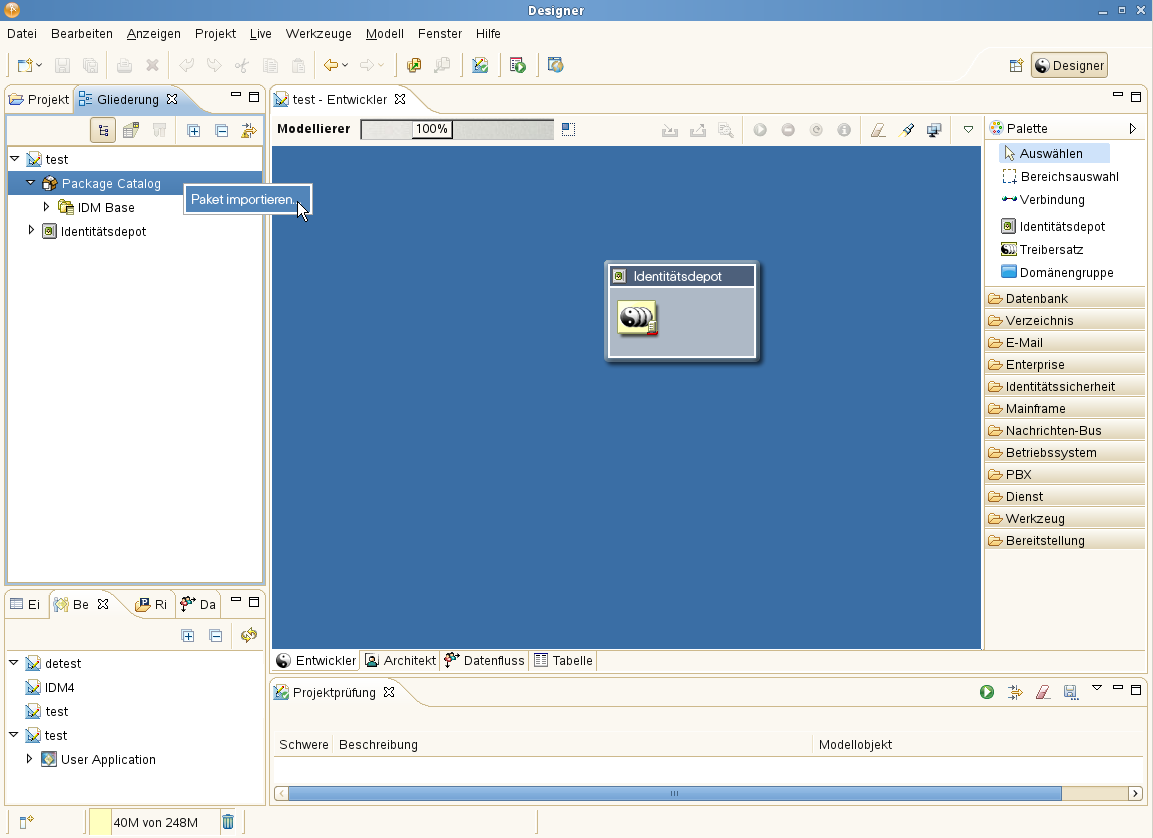
Task: Choose the Auswählen tool in the palette
Action: 1050,154
